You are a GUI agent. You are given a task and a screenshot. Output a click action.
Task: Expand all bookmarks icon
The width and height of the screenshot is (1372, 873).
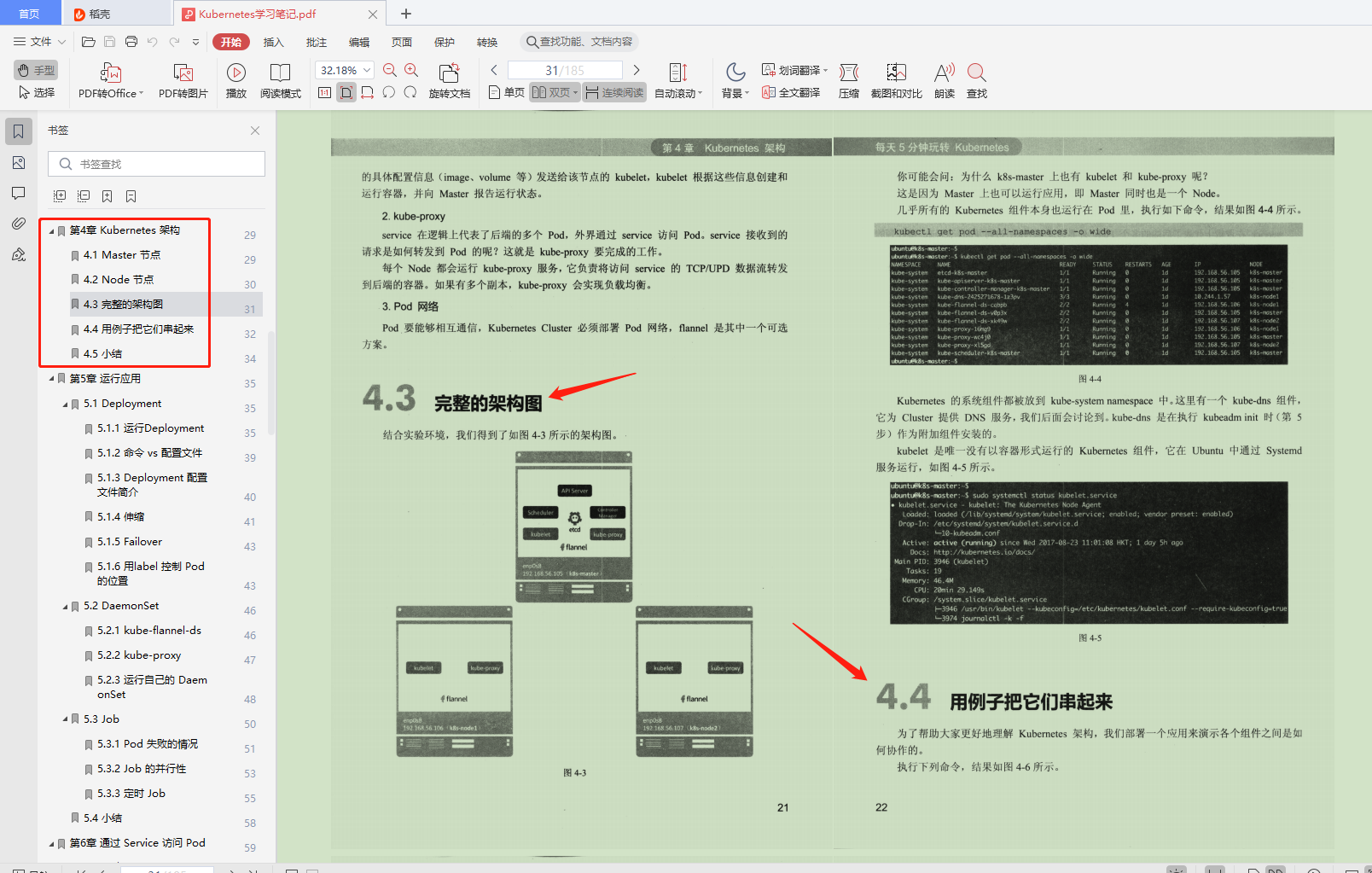point(60,196)
